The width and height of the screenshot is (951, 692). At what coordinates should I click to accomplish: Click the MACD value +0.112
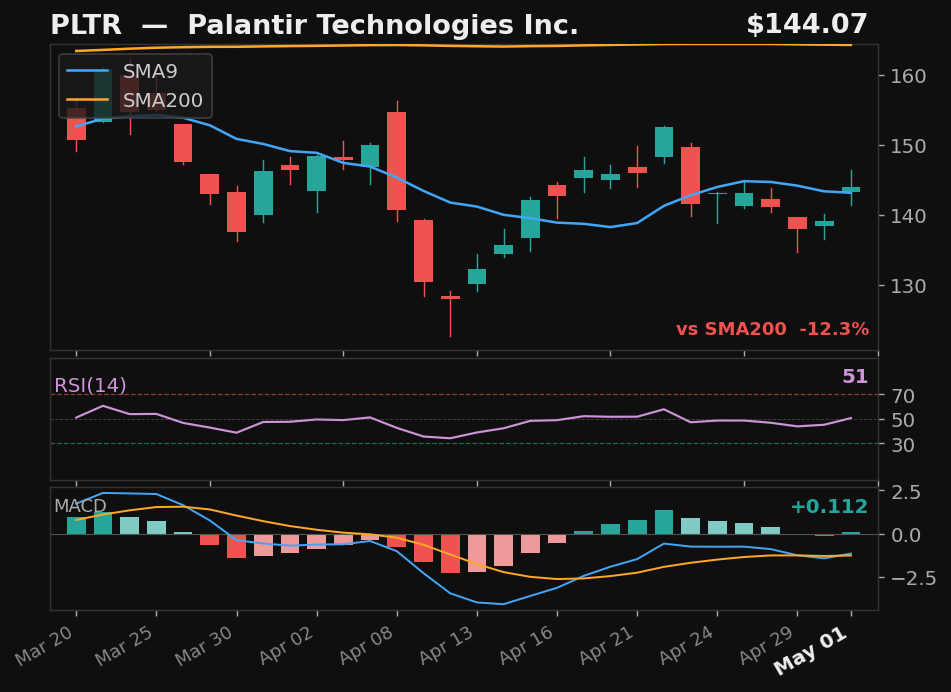(x=829, y=506)
